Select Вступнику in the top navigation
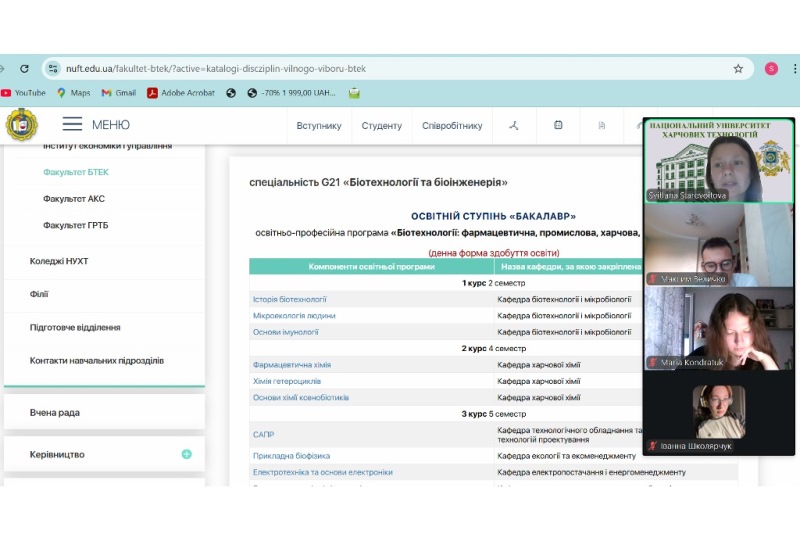 [x=319, y=126]
